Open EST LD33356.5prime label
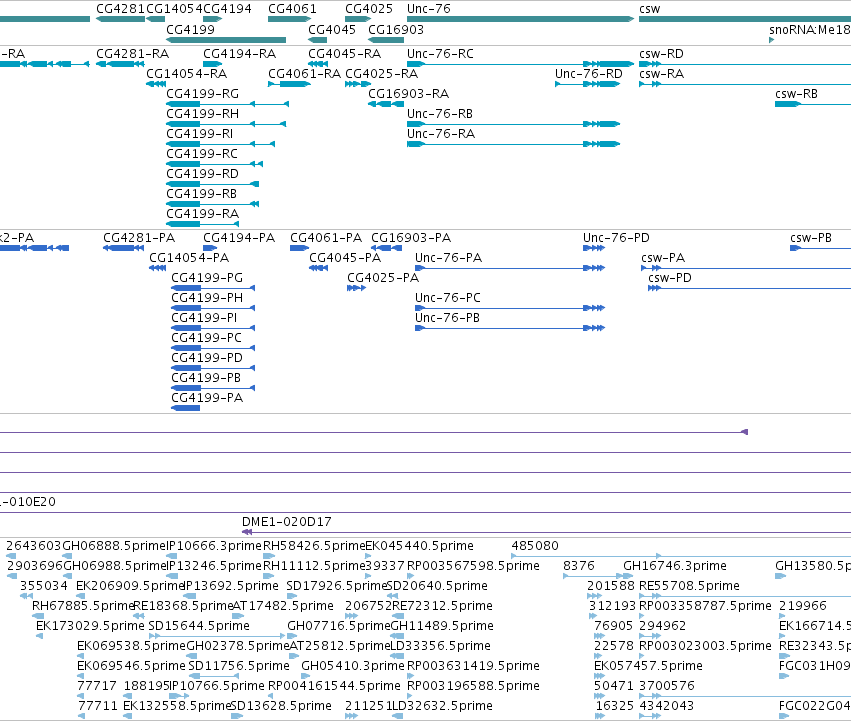 pyautogui.click(x=441, y=647)
